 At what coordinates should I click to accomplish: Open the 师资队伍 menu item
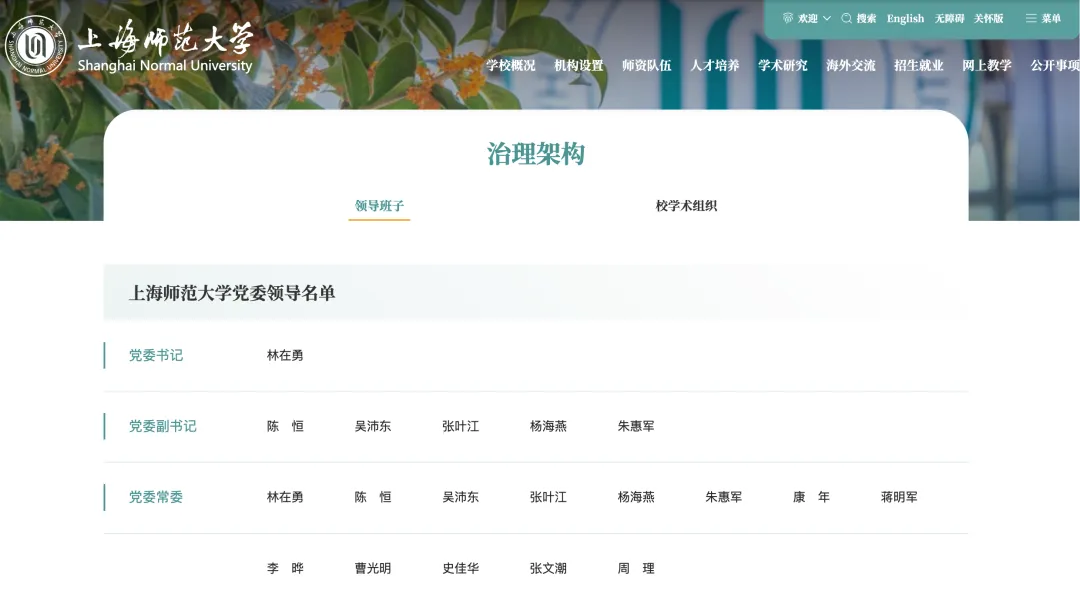tap(646, 65)
